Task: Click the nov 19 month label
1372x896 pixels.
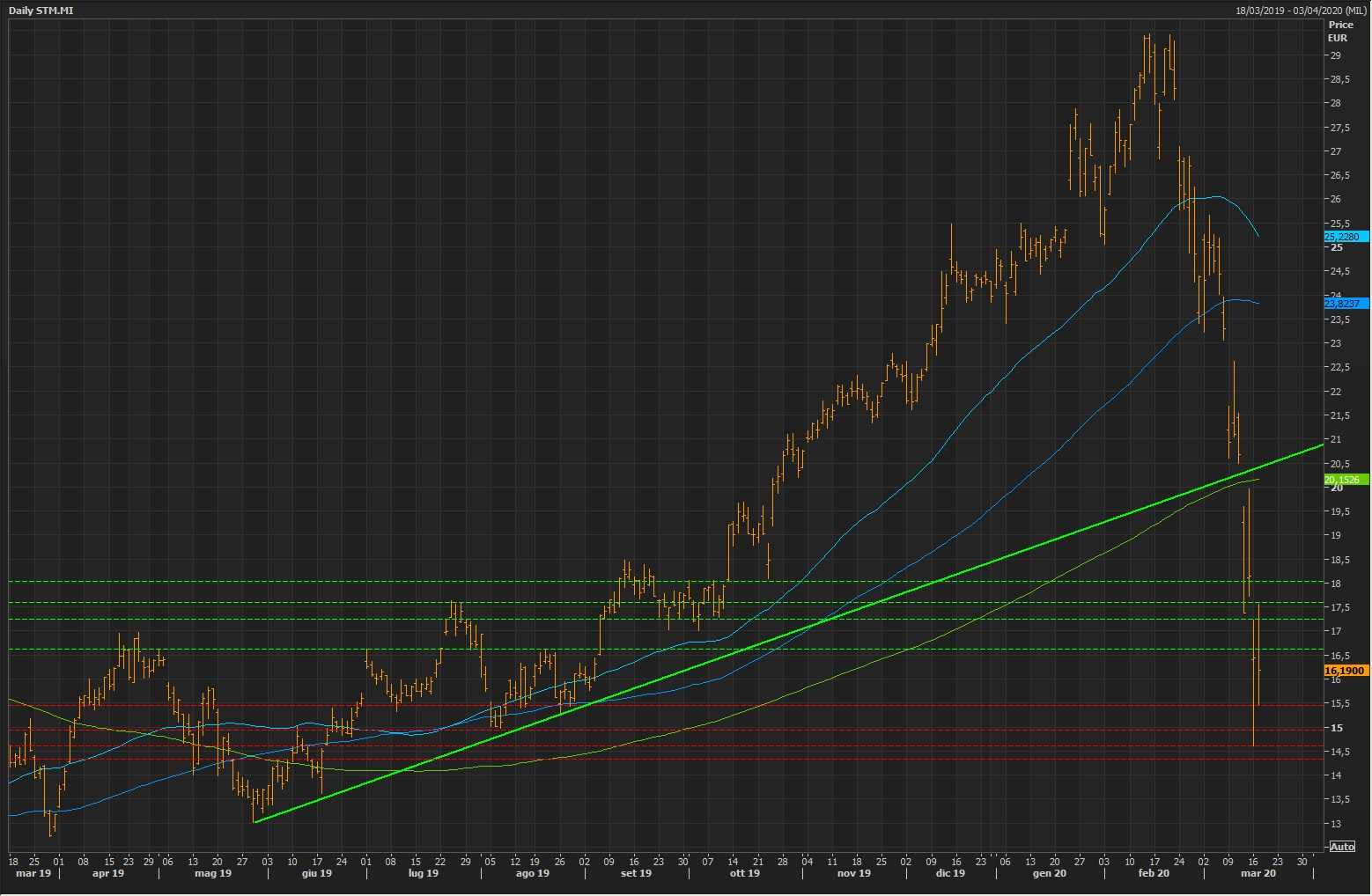Action: [853, 873]
